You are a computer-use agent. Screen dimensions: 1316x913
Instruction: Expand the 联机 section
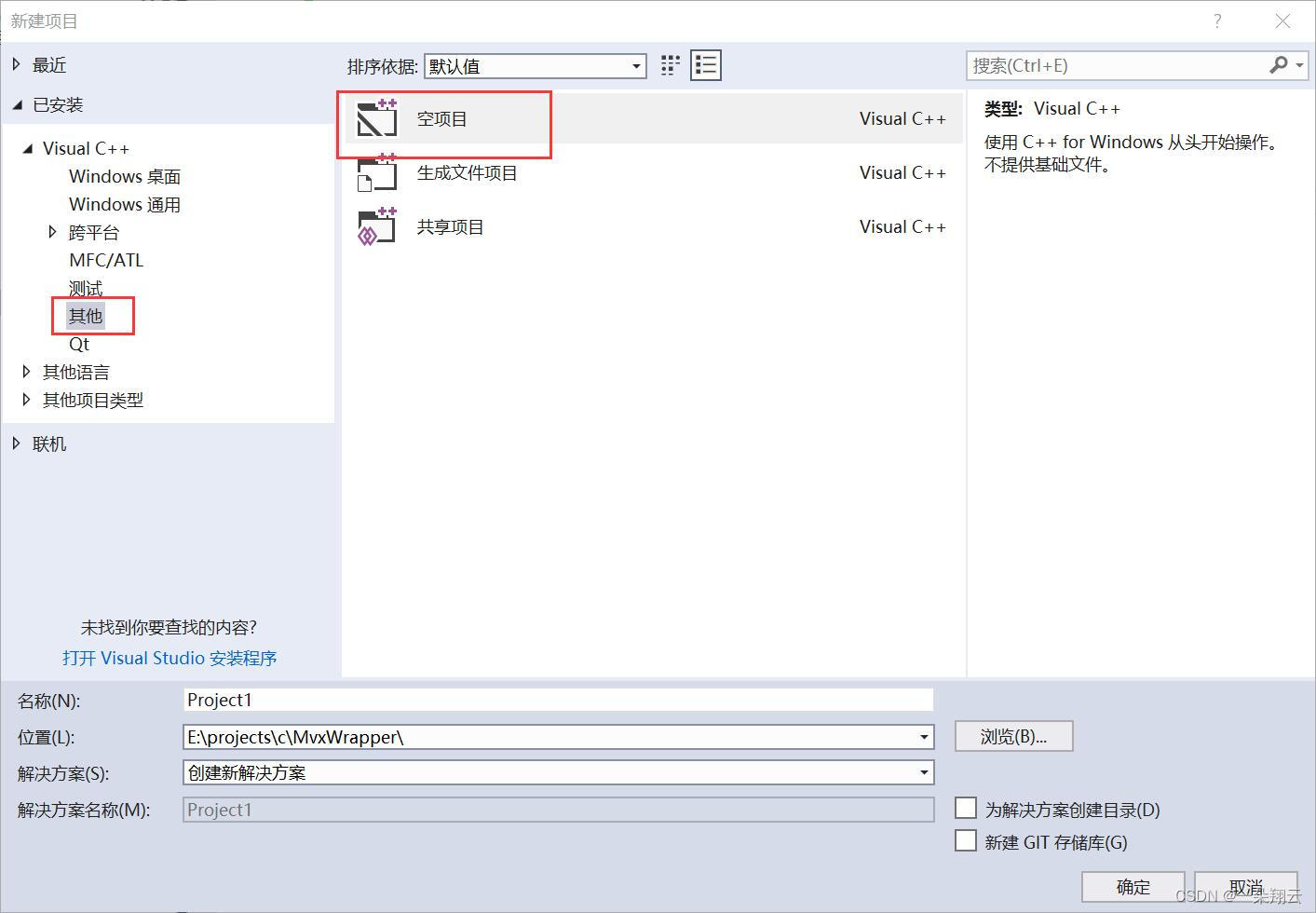(x=17, y=443)
